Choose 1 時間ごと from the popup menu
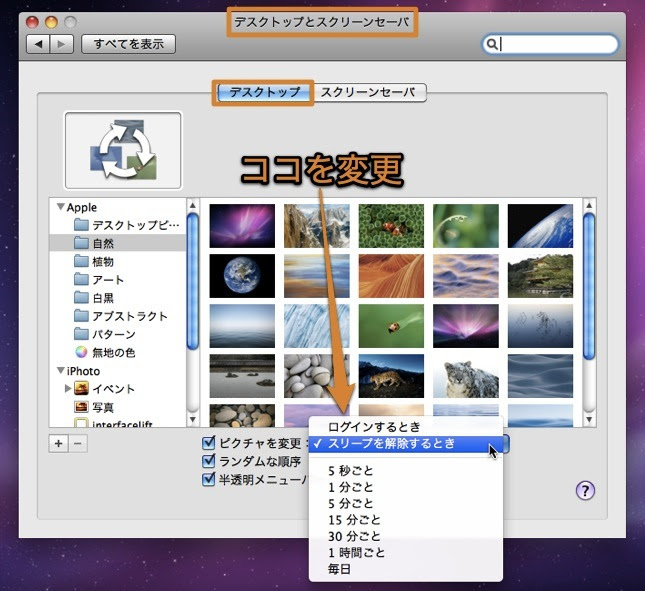The image size is (645, 591). click(406, 552)
